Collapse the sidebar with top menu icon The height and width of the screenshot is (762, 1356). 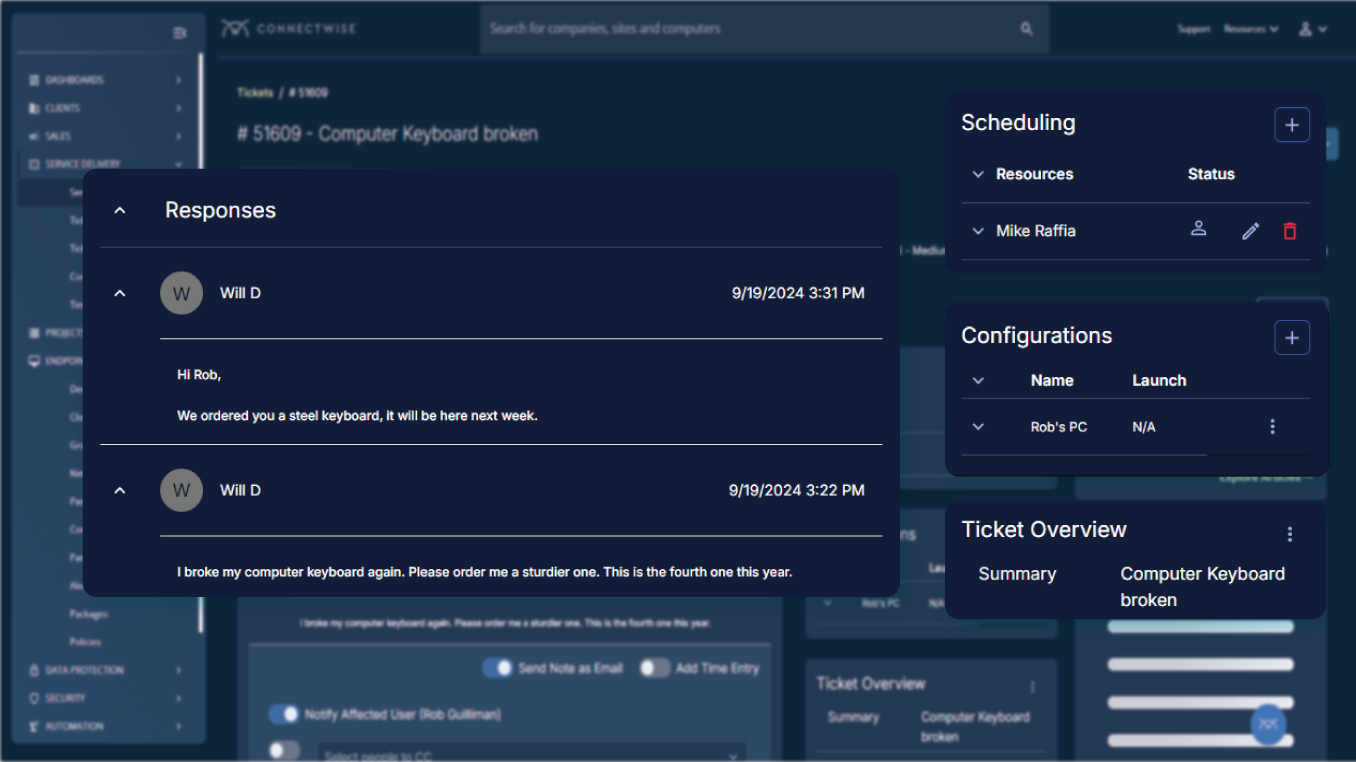180,33
